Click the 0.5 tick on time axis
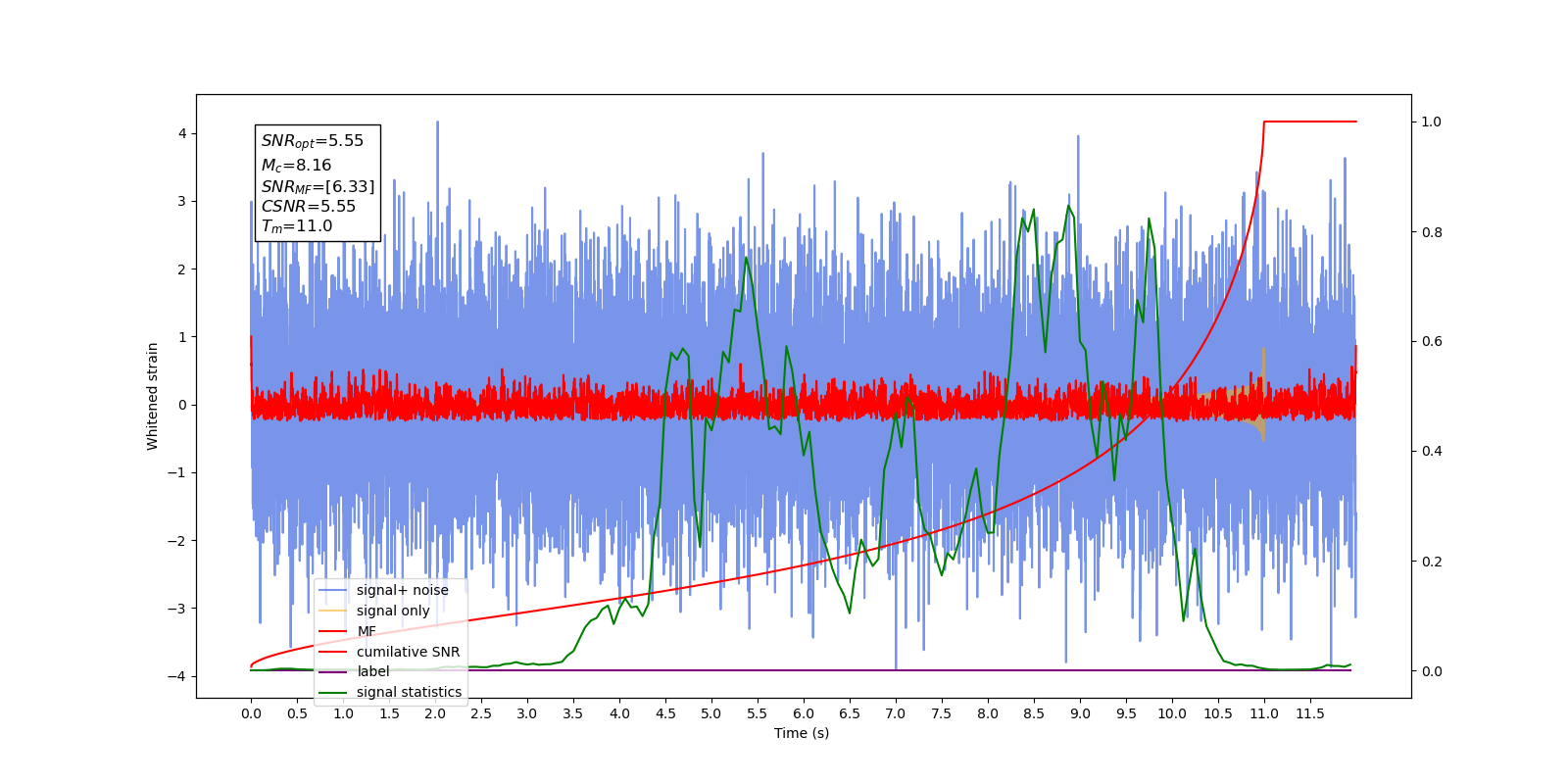 coord(297,713)
